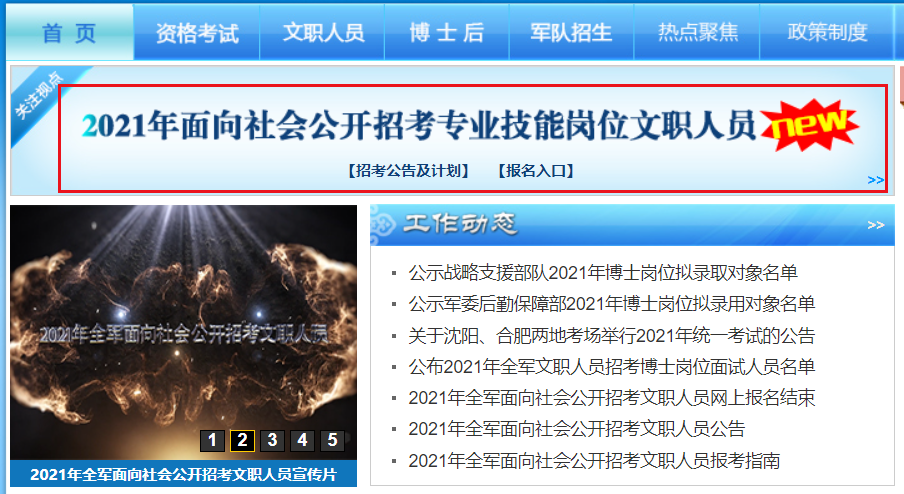The width and height of the screenshot is (904, 494).
Task: Open 2021年全军面向社会公开招考文职人员网上报名结束
Action: coord(612,398)
